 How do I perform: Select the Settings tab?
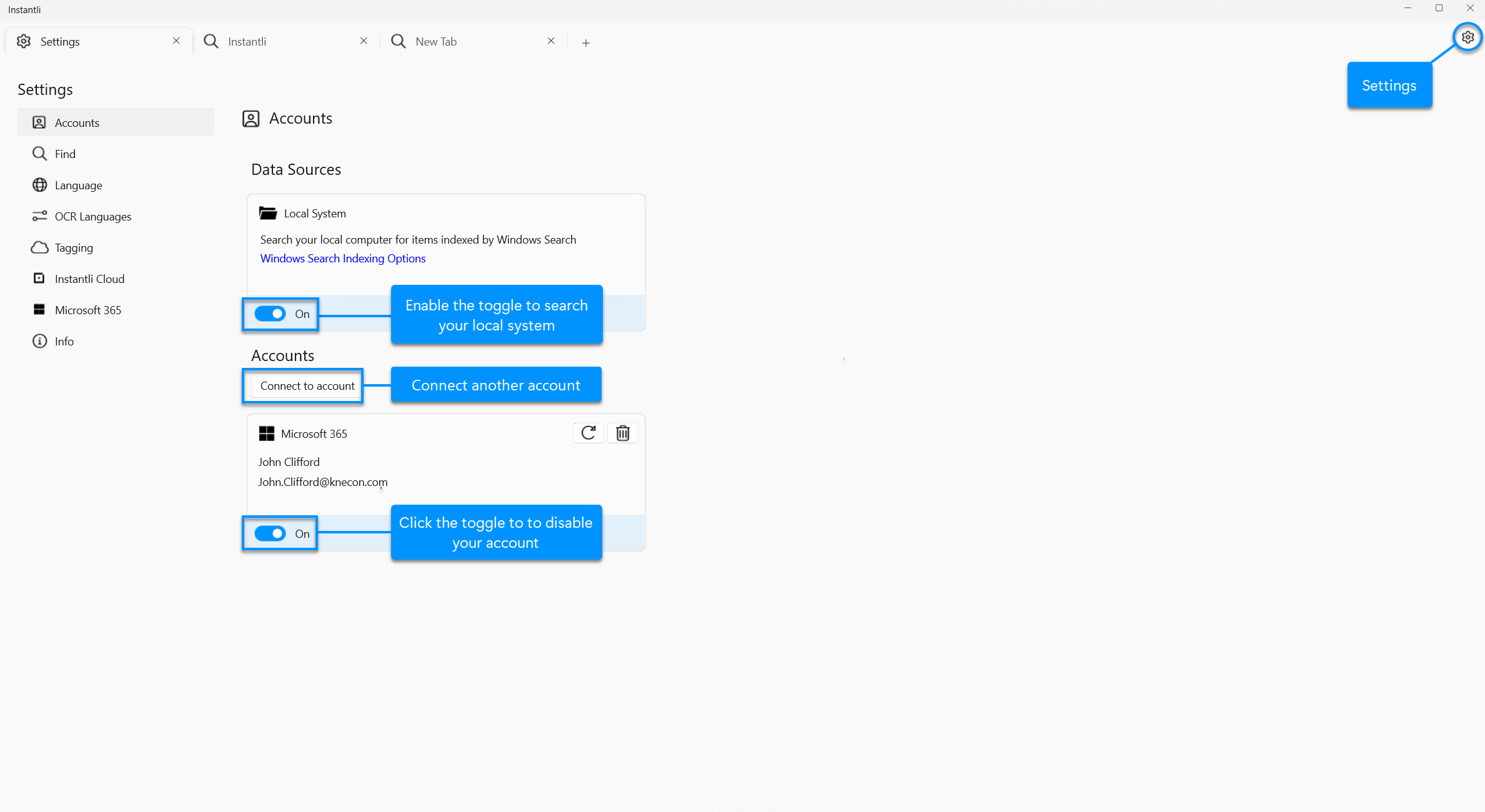tap(99, 41)
